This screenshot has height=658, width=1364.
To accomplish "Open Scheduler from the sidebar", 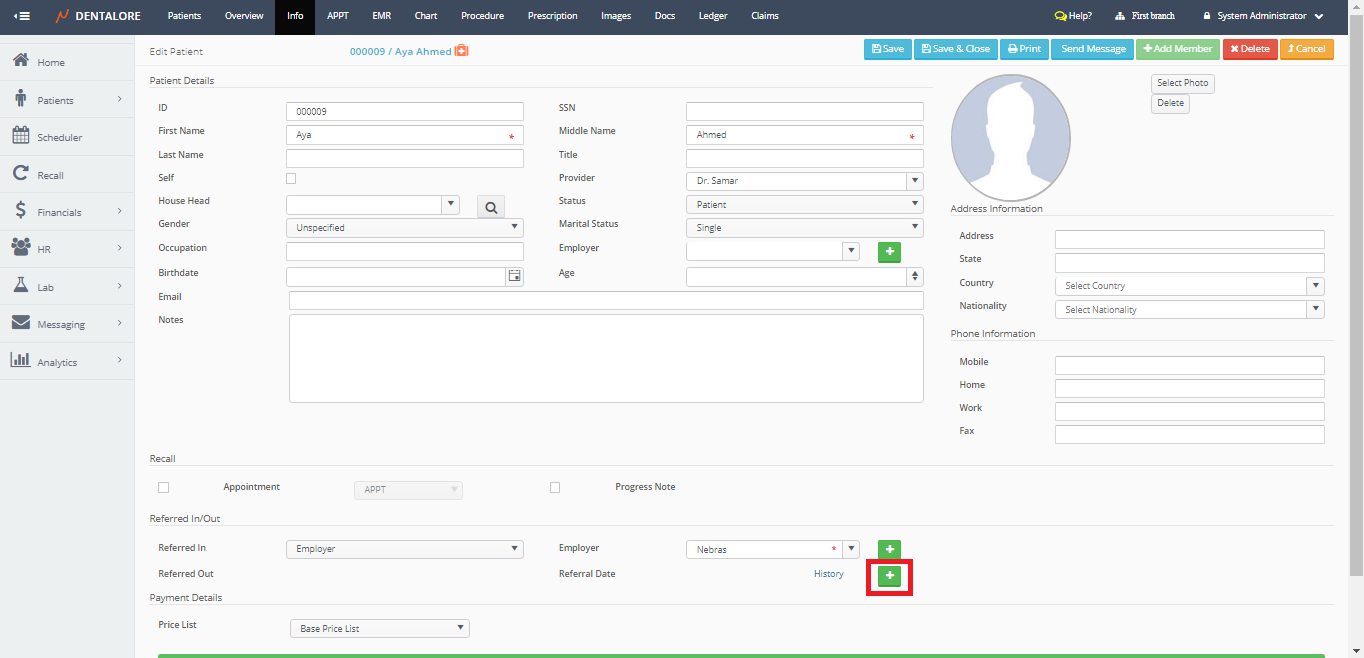I will pos(59,137).
